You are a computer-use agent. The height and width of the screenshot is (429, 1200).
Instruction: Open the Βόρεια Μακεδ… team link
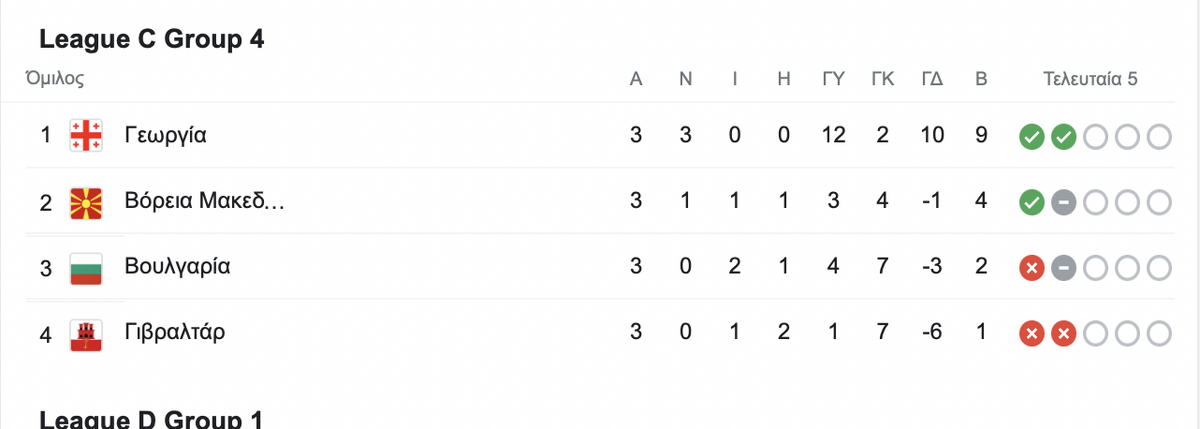(x=205, y=202)
